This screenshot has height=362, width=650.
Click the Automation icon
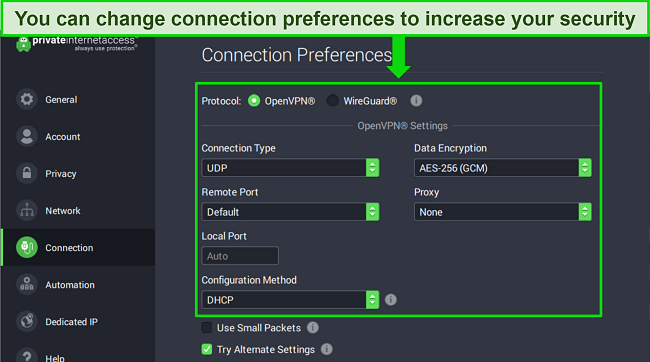27,284
